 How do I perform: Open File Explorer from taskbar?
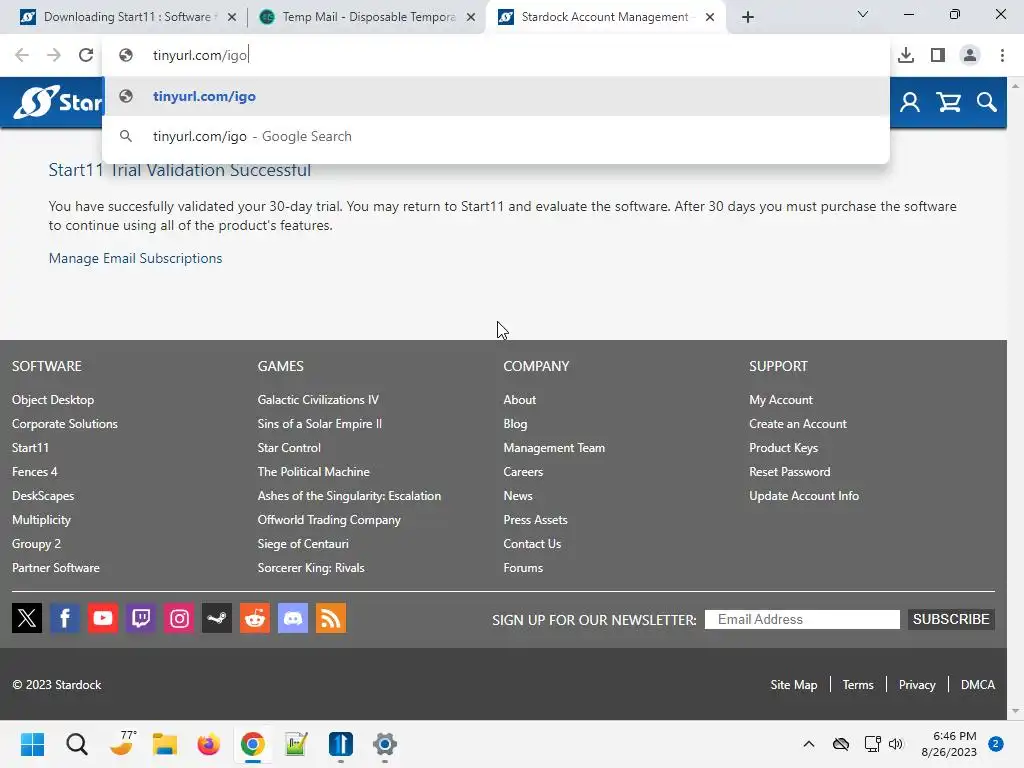coord(165,744)
